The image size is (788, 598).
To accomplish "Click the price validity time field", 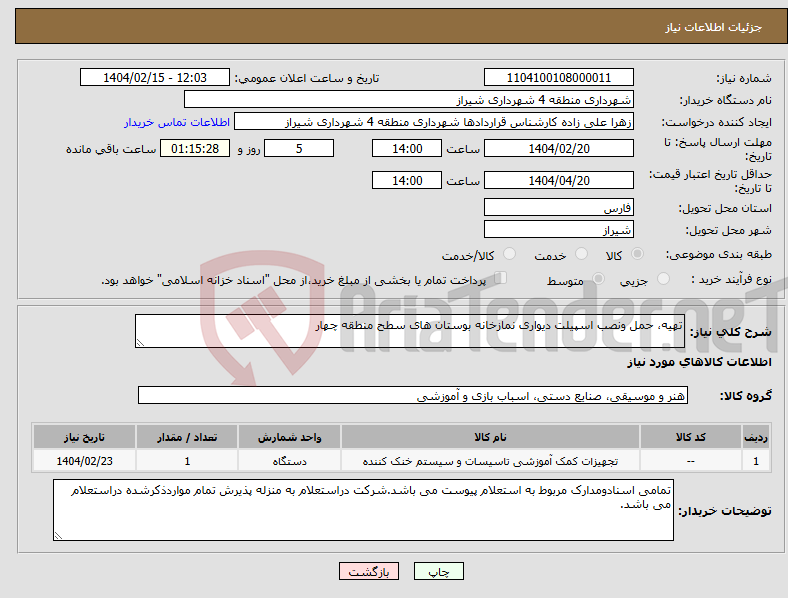I will tap(407, 180).
